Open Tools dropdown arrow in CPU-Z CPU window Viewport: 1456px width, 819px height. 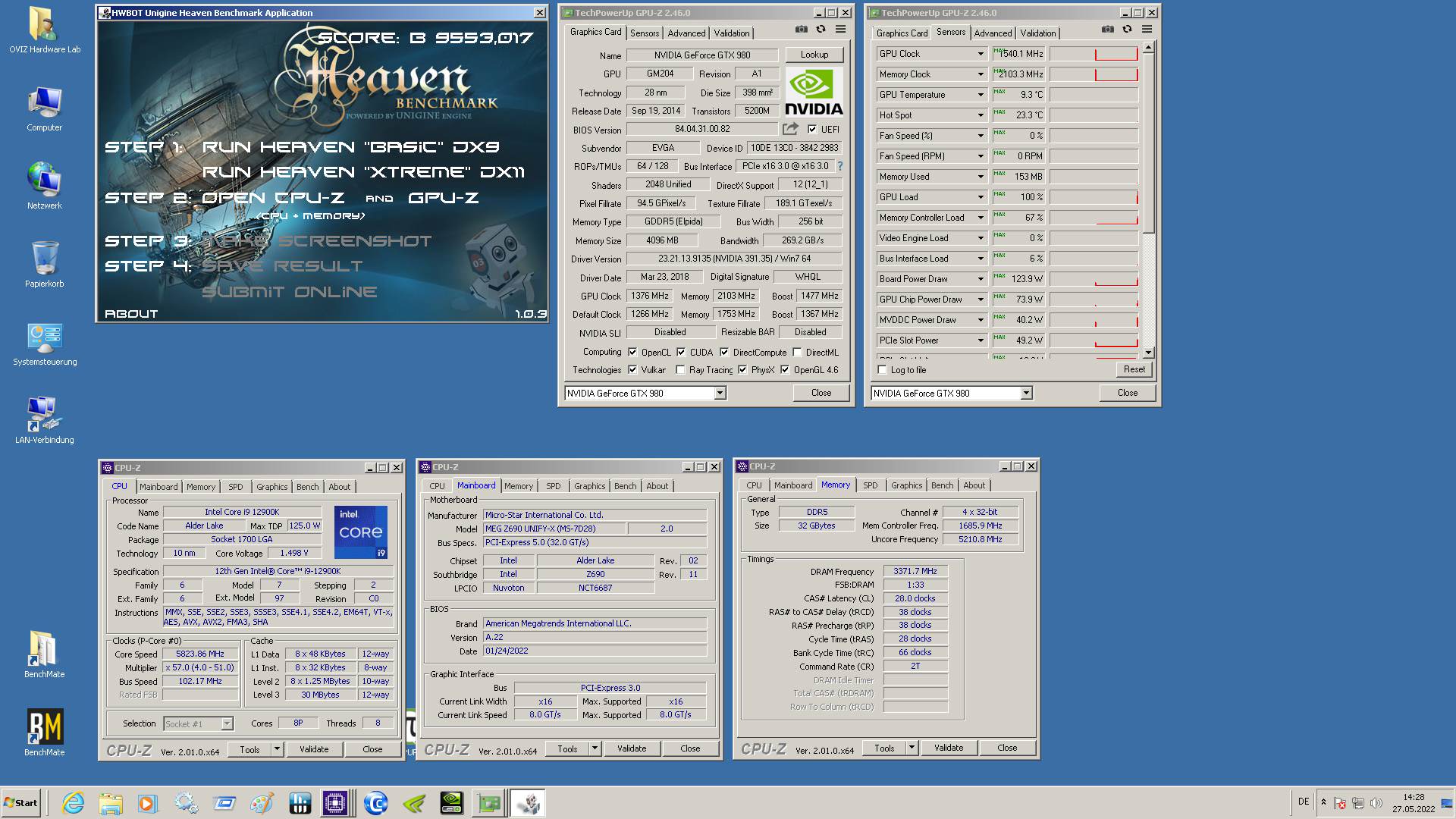click(x=277, y=749)
